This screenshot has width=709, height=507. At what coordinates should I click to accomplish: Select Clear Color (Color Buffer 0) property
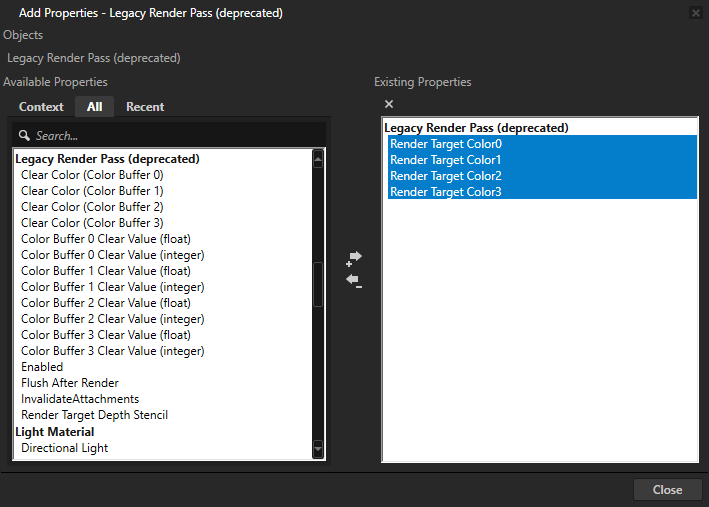coord(92,175)
